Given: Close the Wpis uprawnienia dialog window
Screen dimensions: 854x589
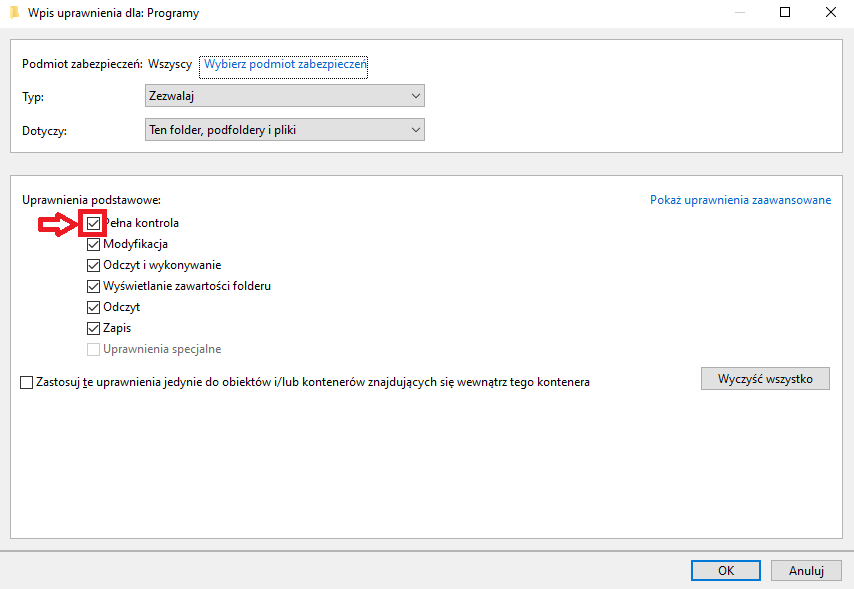Looking at the screenshot, I should tap(831, 13).
